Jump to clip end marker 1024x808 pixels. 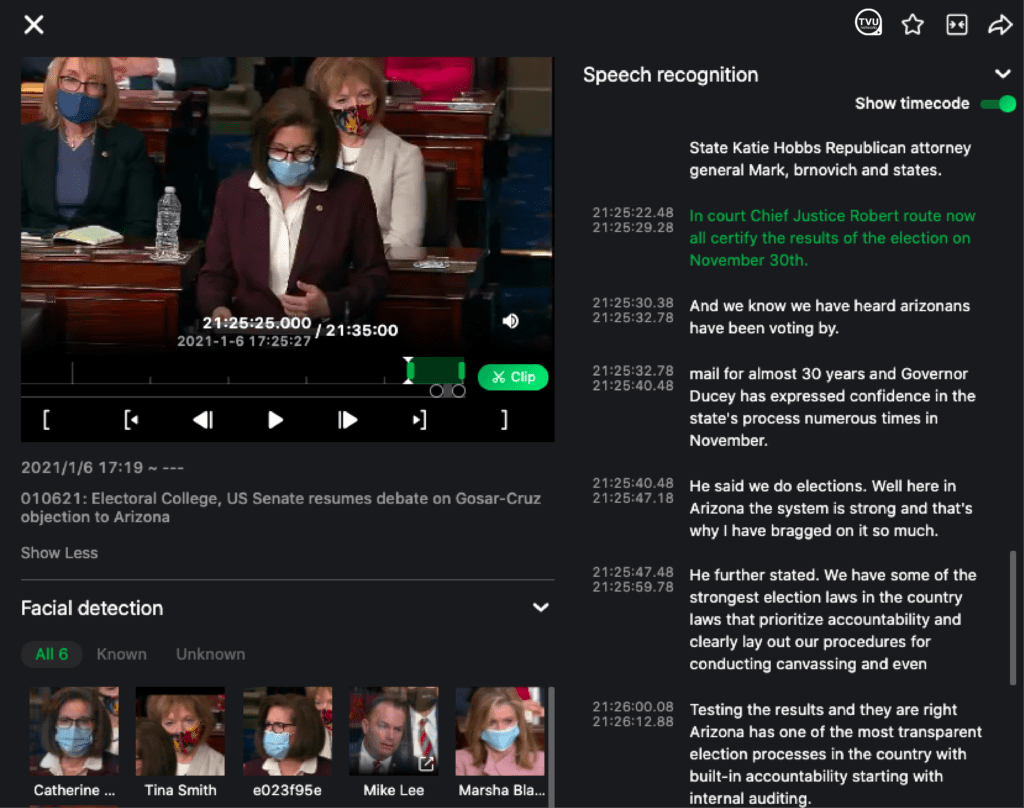coord(419,419)
